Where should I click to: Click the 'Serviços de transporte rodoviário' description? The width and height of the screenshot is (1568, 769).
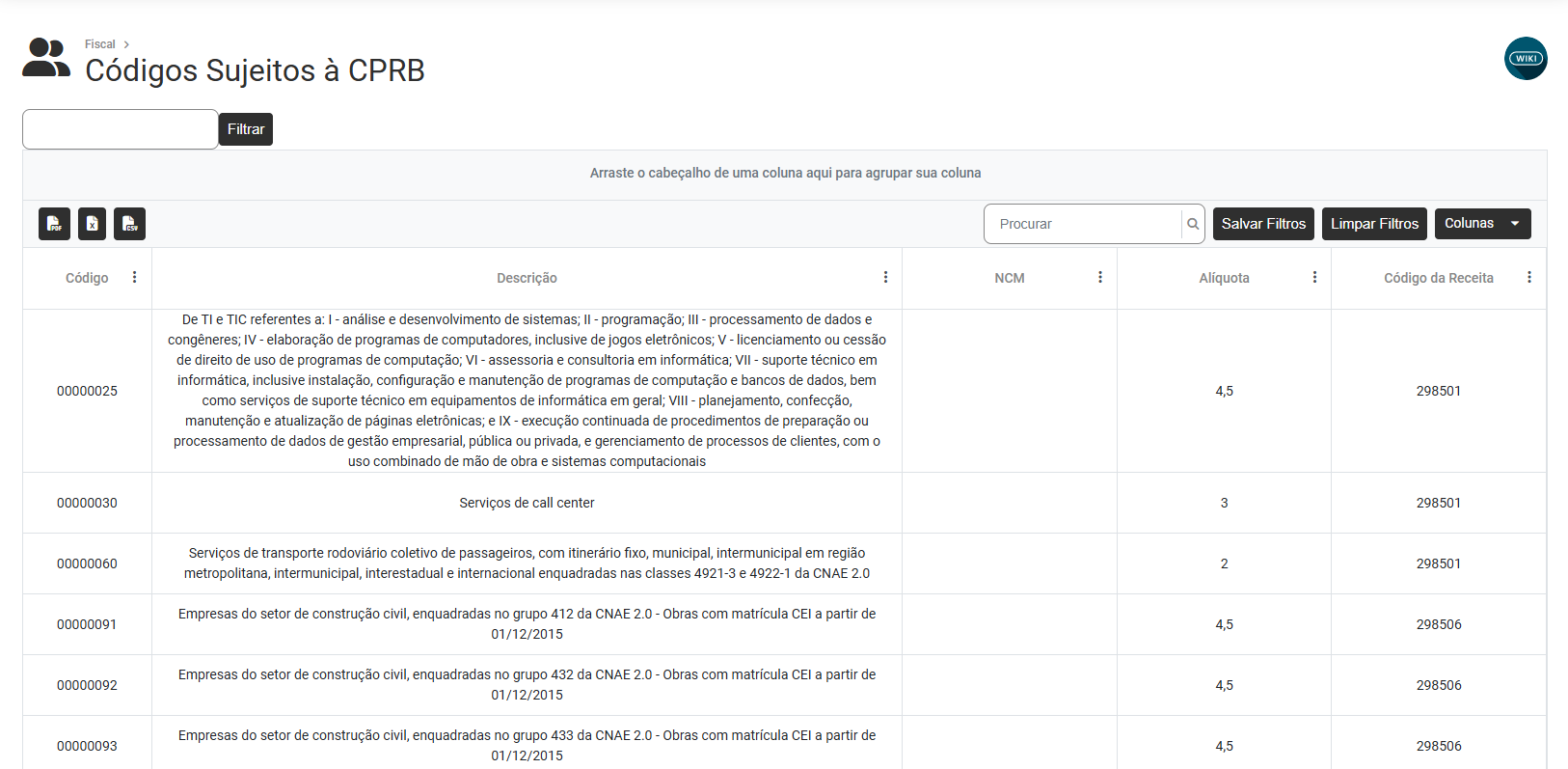tap(527, 563)
